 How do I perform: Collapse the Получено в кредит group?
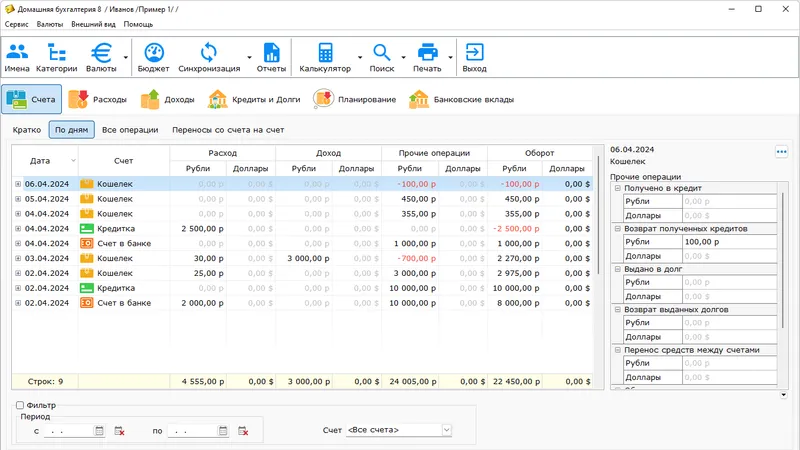tap(617, 188)
